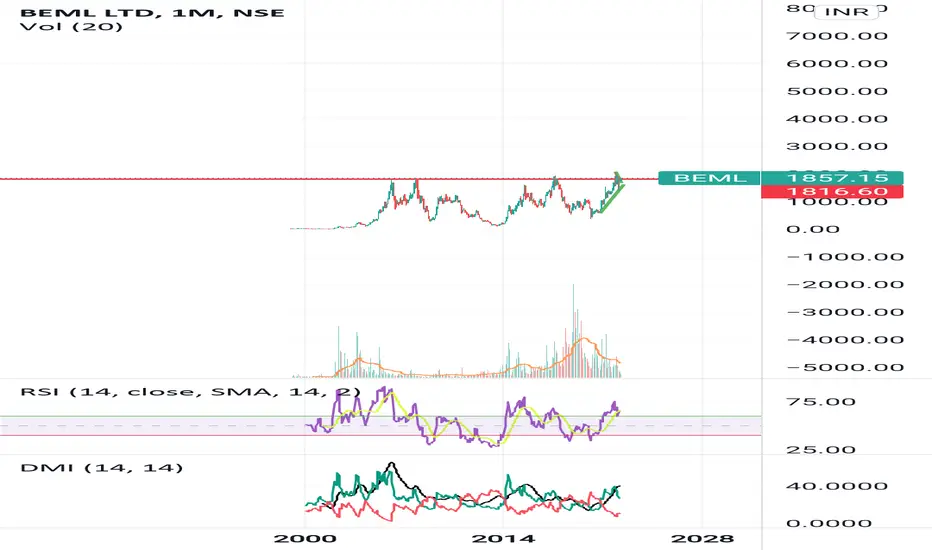Click the green BEML price line tag
The image size is (932, 550).
[709, 178]
